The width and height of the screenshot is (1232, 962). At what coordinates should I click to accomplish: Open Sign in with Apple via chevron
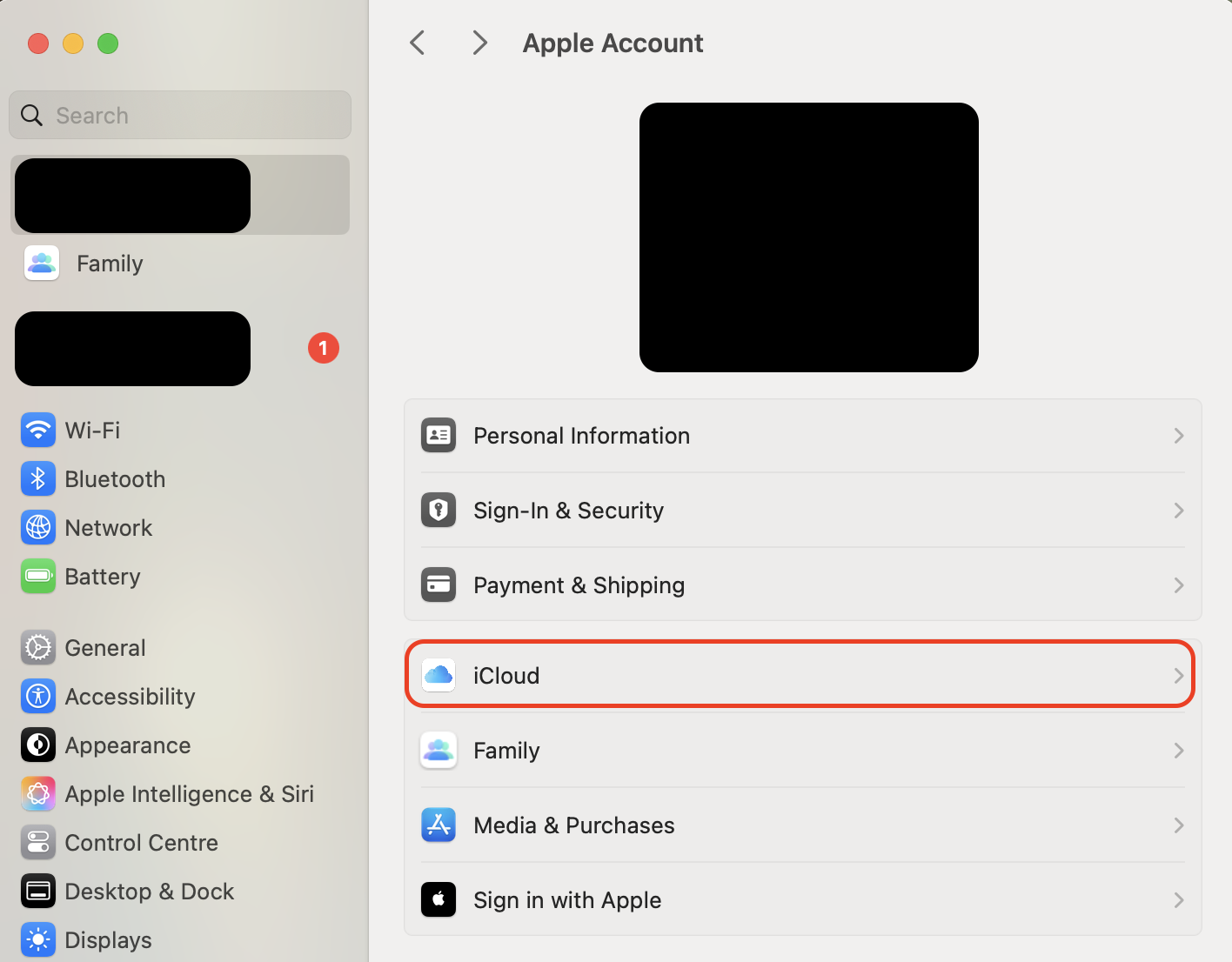coord(1179,899)
